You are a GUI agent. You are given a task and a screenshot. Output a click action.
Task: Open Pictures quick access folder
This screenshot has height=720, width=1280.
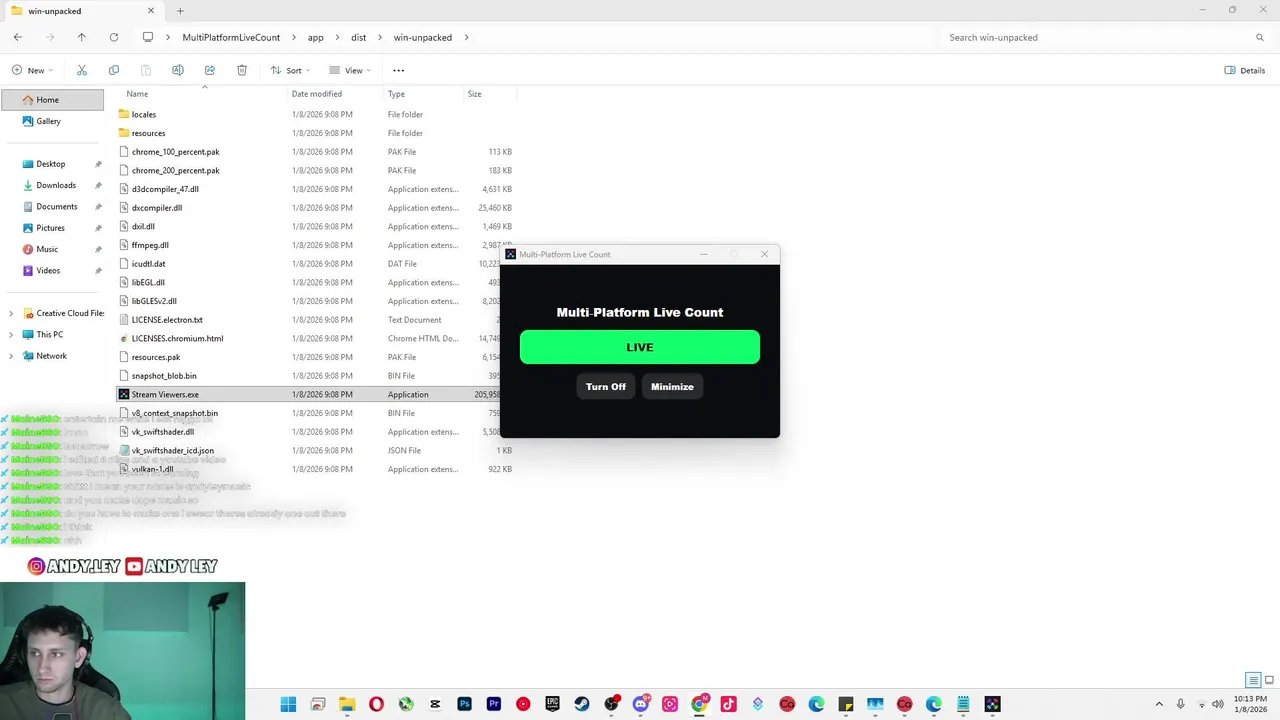[x=52, y=228]
